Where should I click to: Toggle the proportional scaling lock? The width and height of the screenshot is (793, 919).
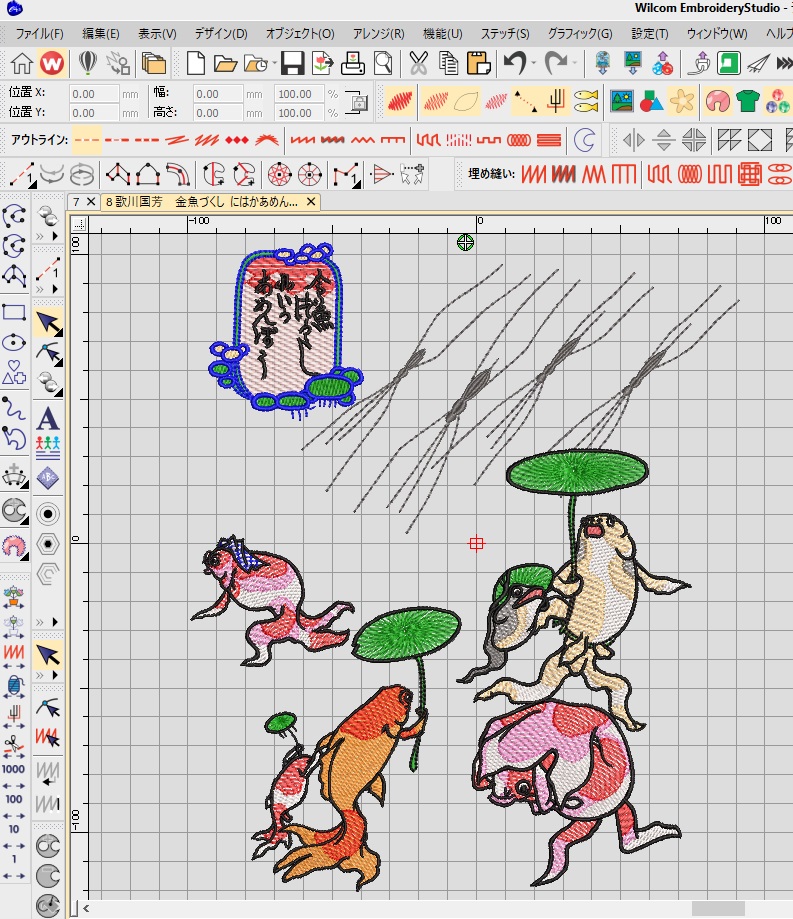(x=357, y=102)
